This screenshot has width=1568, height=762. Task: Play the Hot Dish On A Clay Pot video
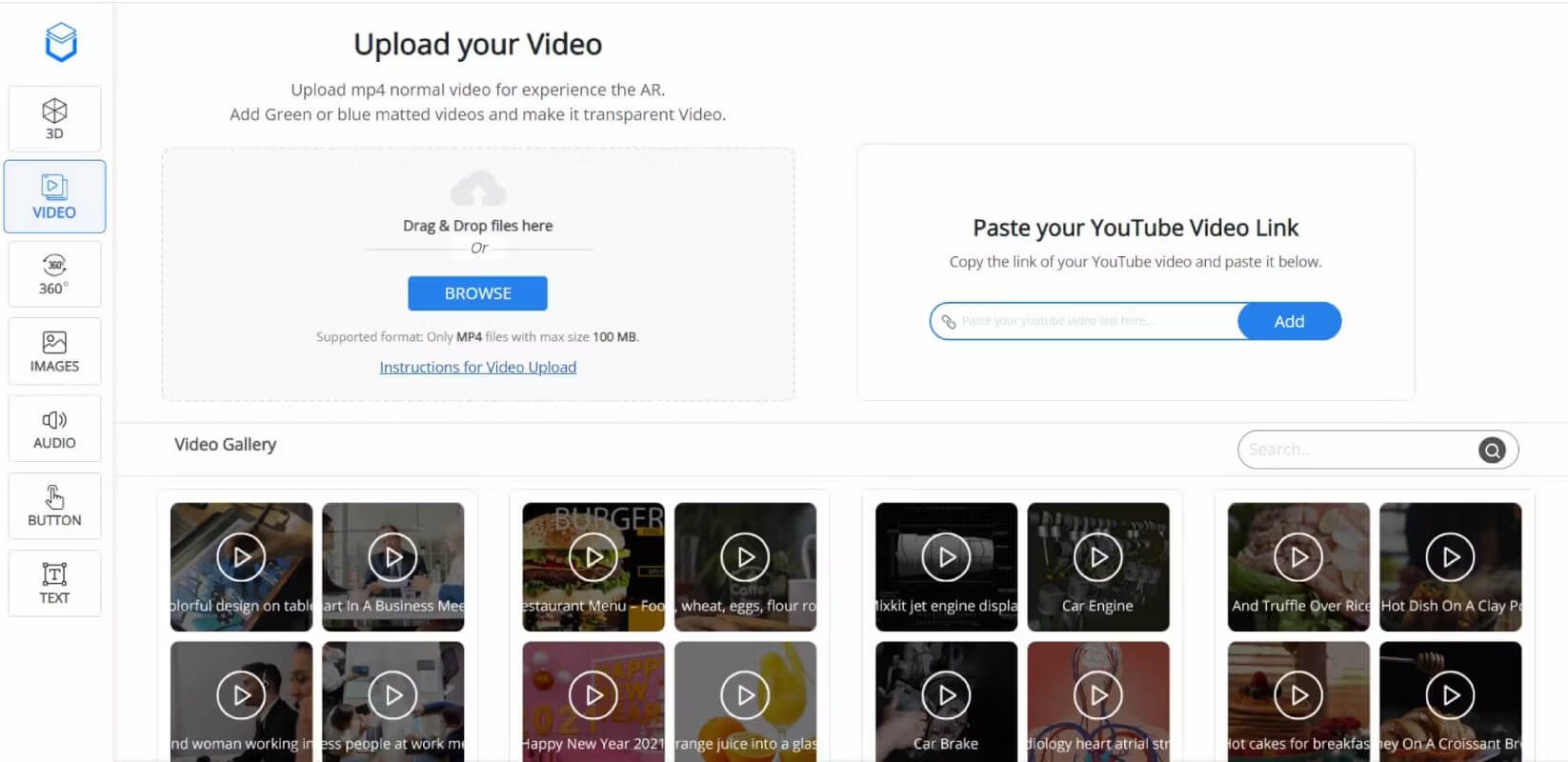(1451, 557)
